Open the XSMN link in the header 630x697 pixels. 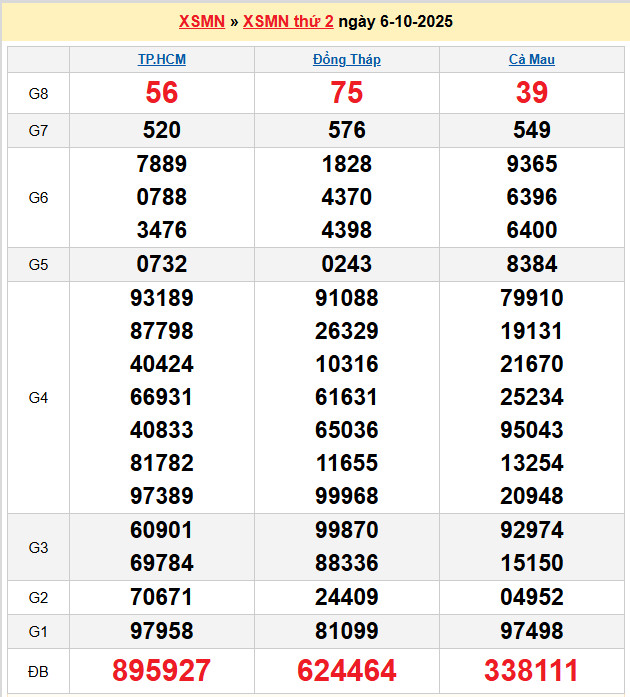201,21
